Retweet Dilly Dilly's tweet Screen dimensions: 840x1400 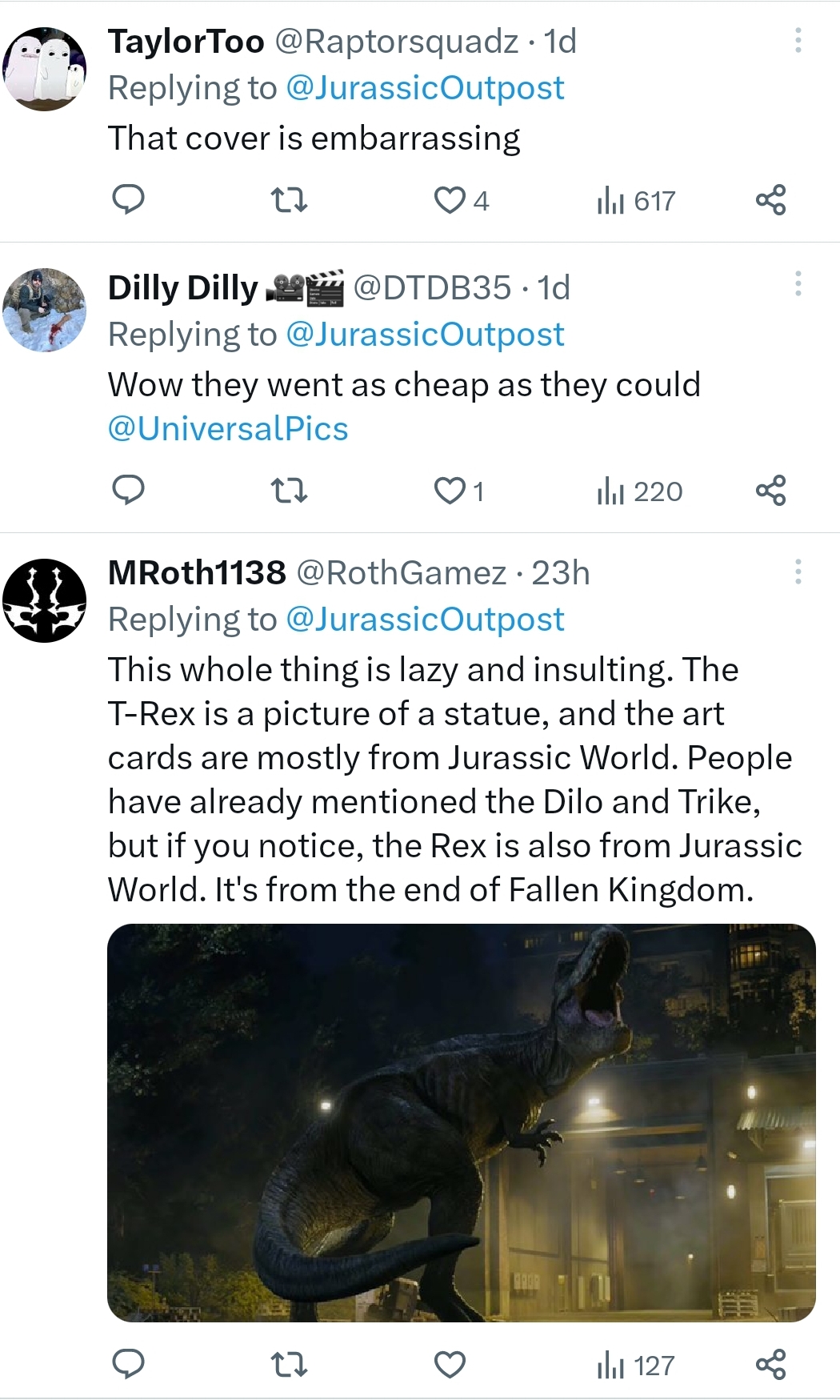tap(289, 490)
